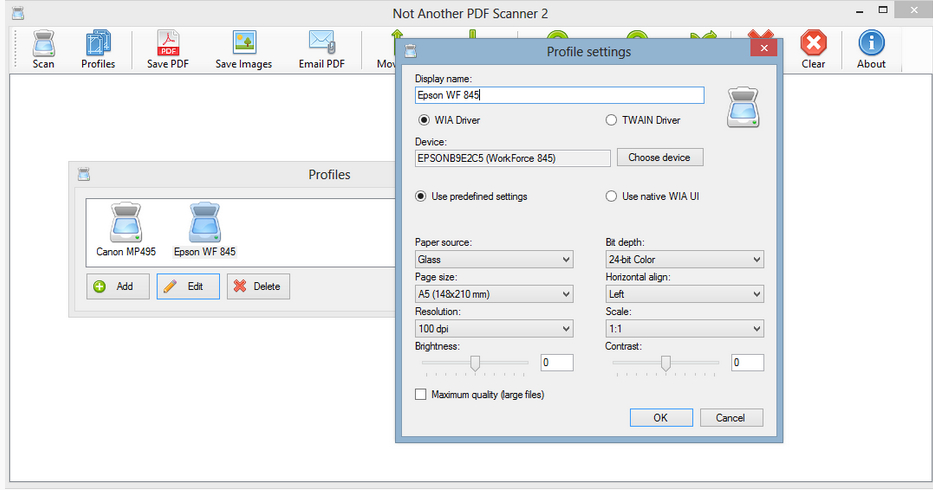The height and width of the screenshot is (490, 933).
Task: Click the Display name text field
Action: pyautogui.click(x=559, y=95)
